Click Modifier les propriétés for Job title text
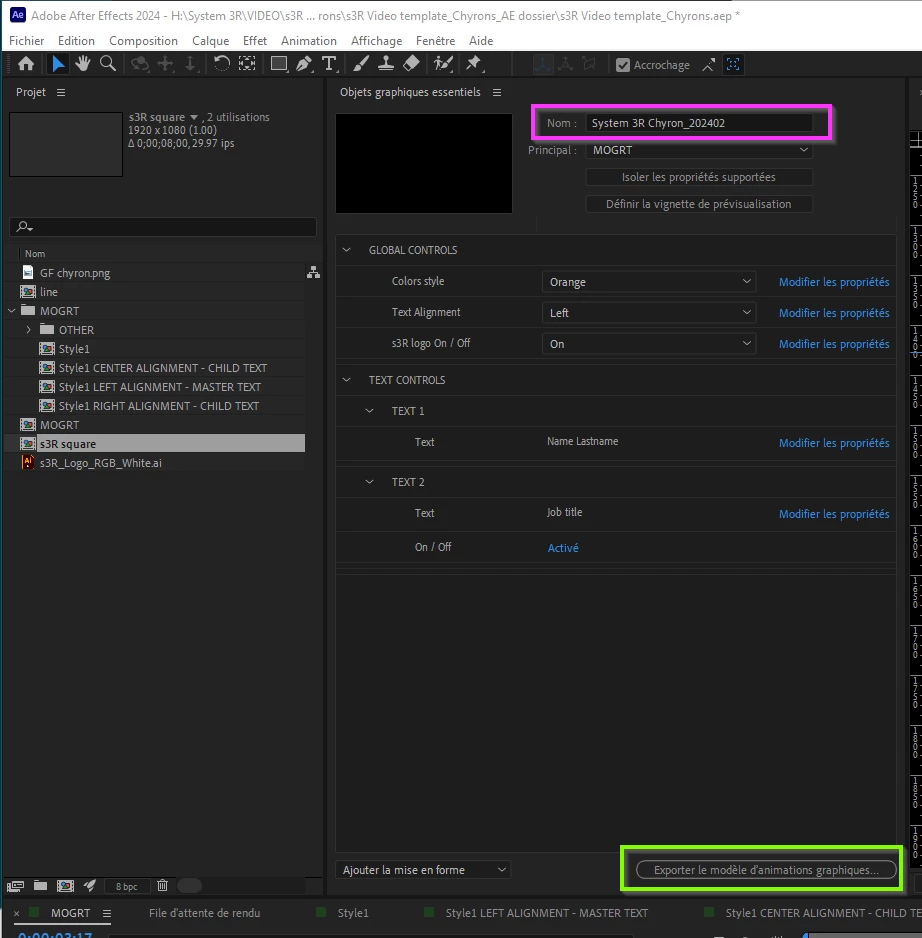The width and height of the screenshot is (922, 938). click(x=833, y=514)
